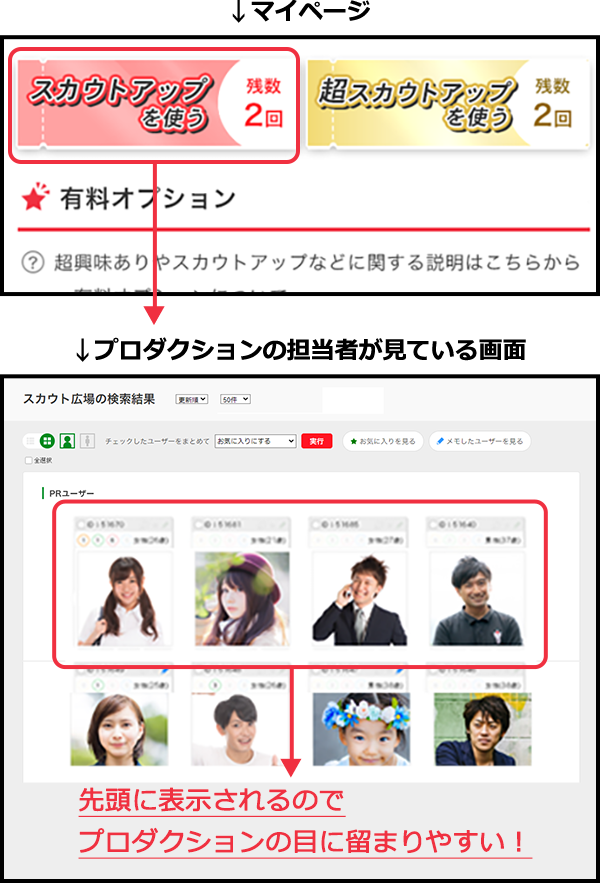Click the 有料オプション heading
Image resolution: width=600 pixels, height=883 pixels.
(148, 198)
